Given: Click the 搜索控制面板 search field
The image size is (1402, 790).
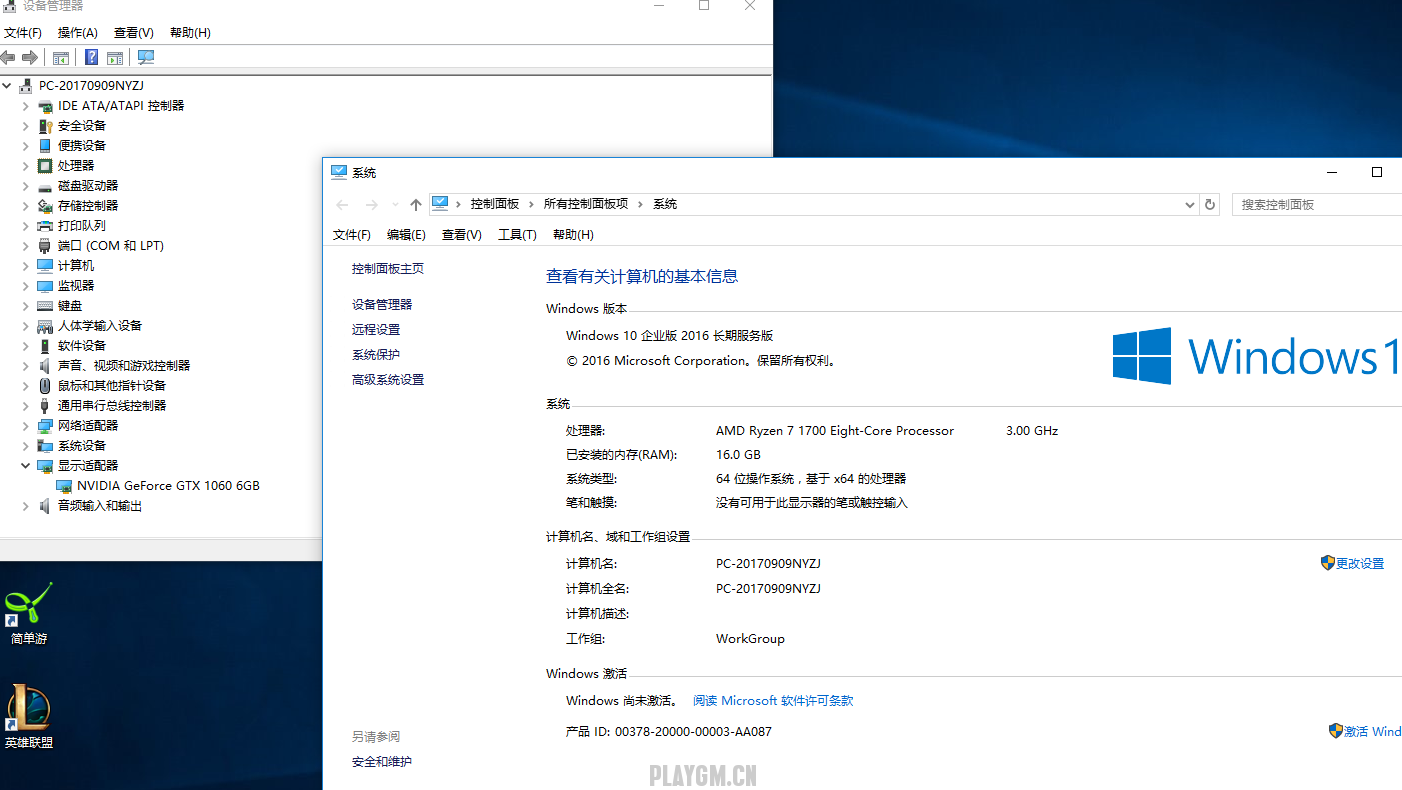Looking at the screenshot, I should (x=1317, y=204).
